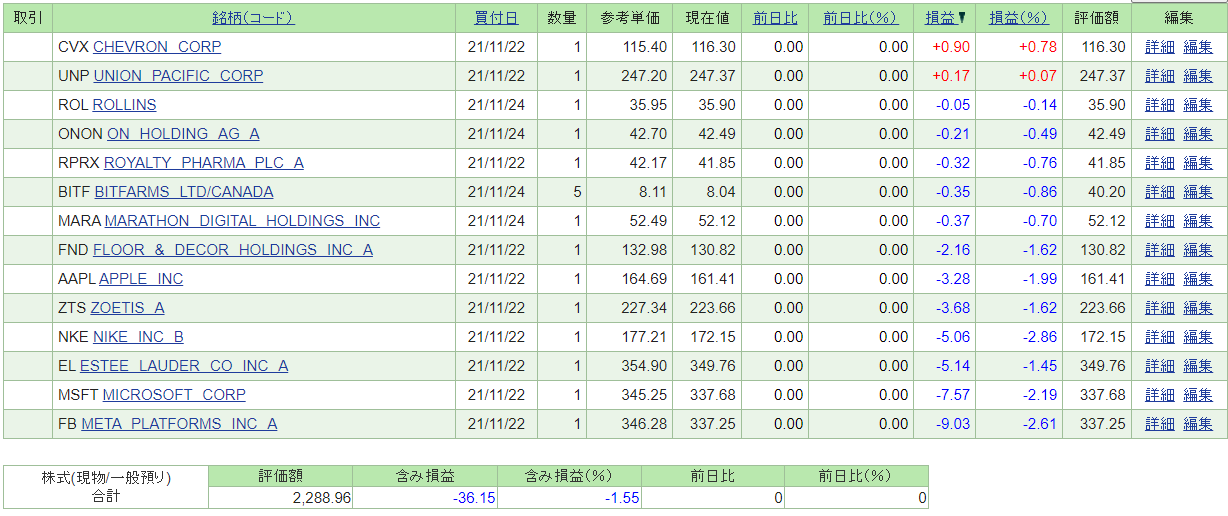Click 詳細 in the CVX row
Viewport: 1228px width, 516px height.
pyautogui.click(x=1160, y=47)
